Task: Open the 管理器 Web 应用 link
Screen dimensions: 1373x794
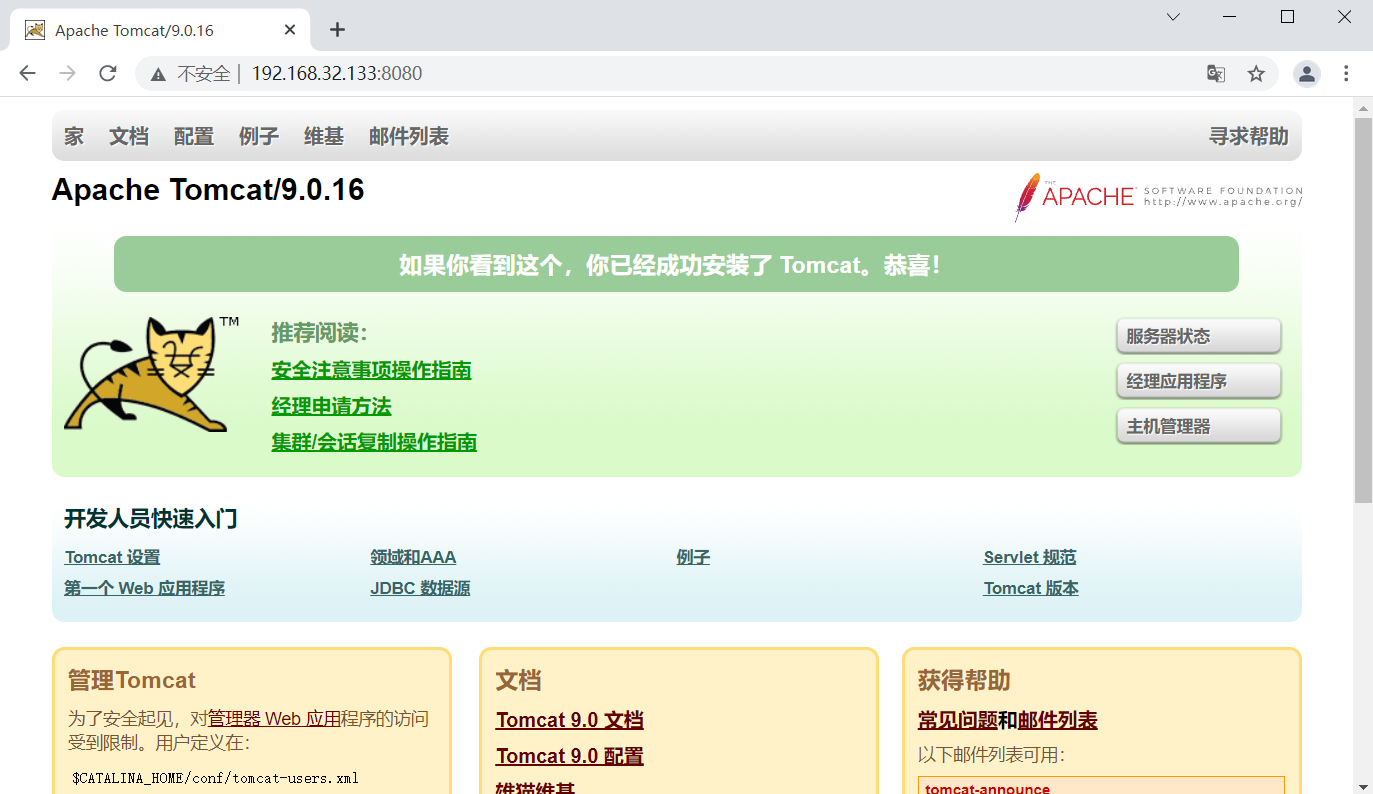Action: [x=274, y=718]
